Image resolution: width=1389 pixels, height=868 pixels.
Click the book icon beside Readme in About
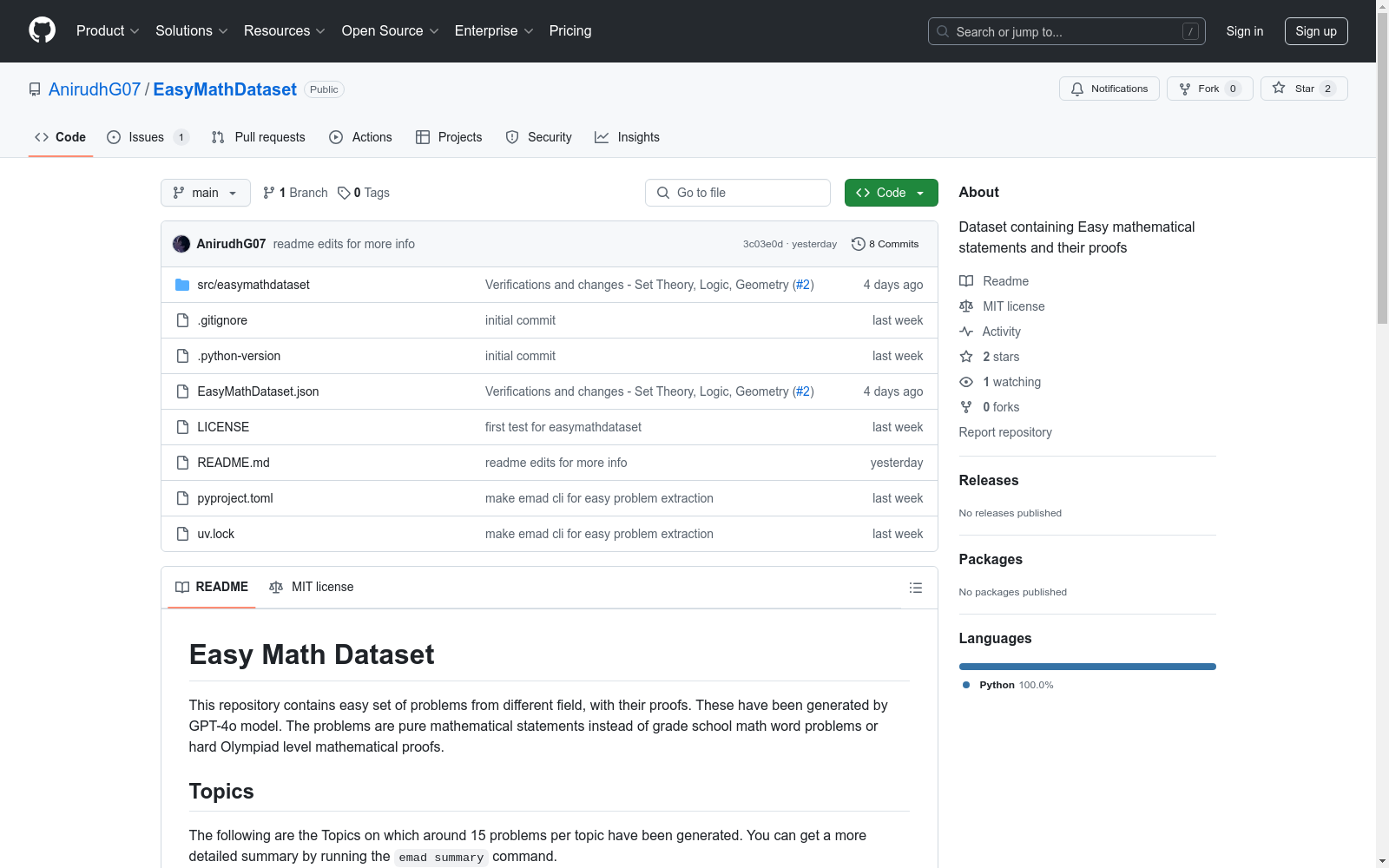coord(966,281)
